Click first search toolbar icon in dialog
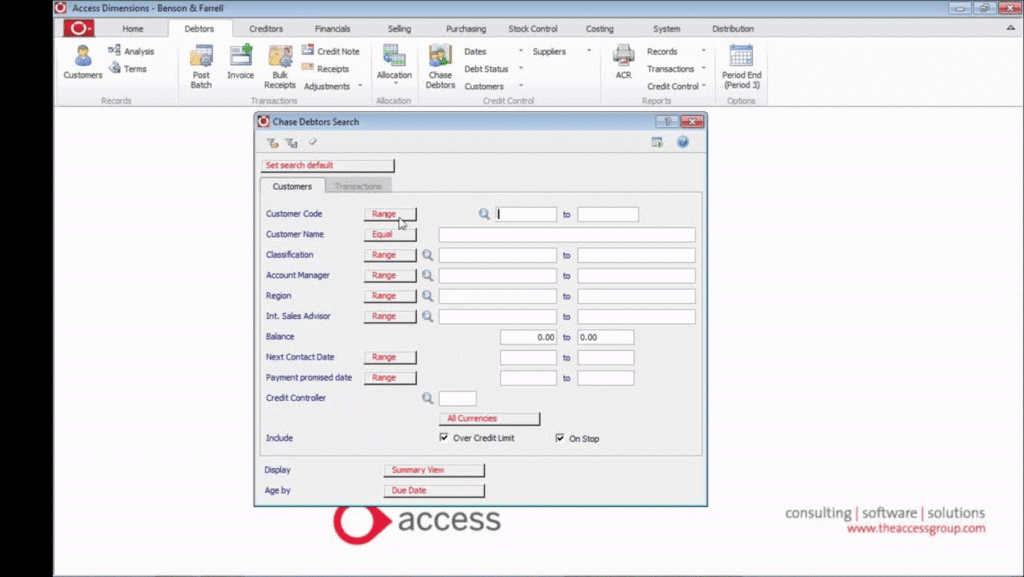1024x577 pixels. (272, 142)
